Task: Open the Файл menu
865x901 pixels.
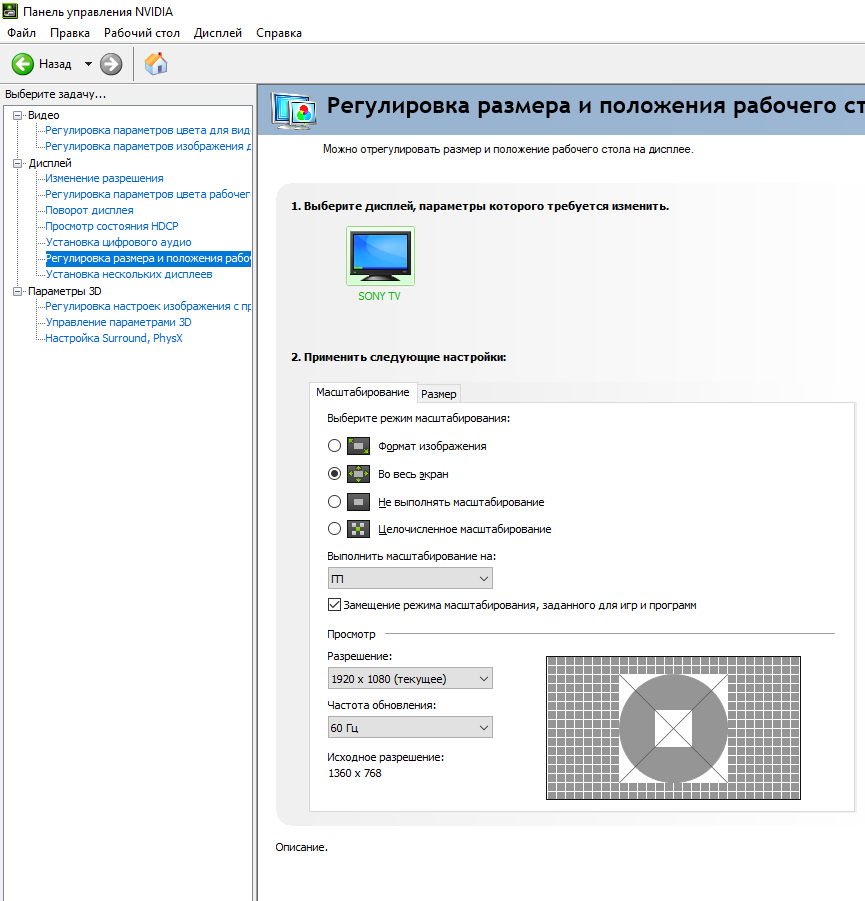Action: click(x=21, y=33)
